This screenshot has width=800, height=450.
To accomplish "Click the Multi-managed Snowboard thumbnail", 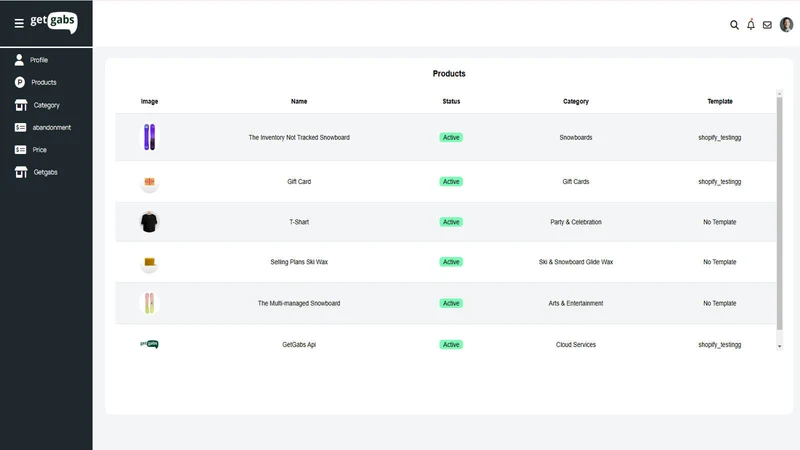I will click(x=149, y=303).
